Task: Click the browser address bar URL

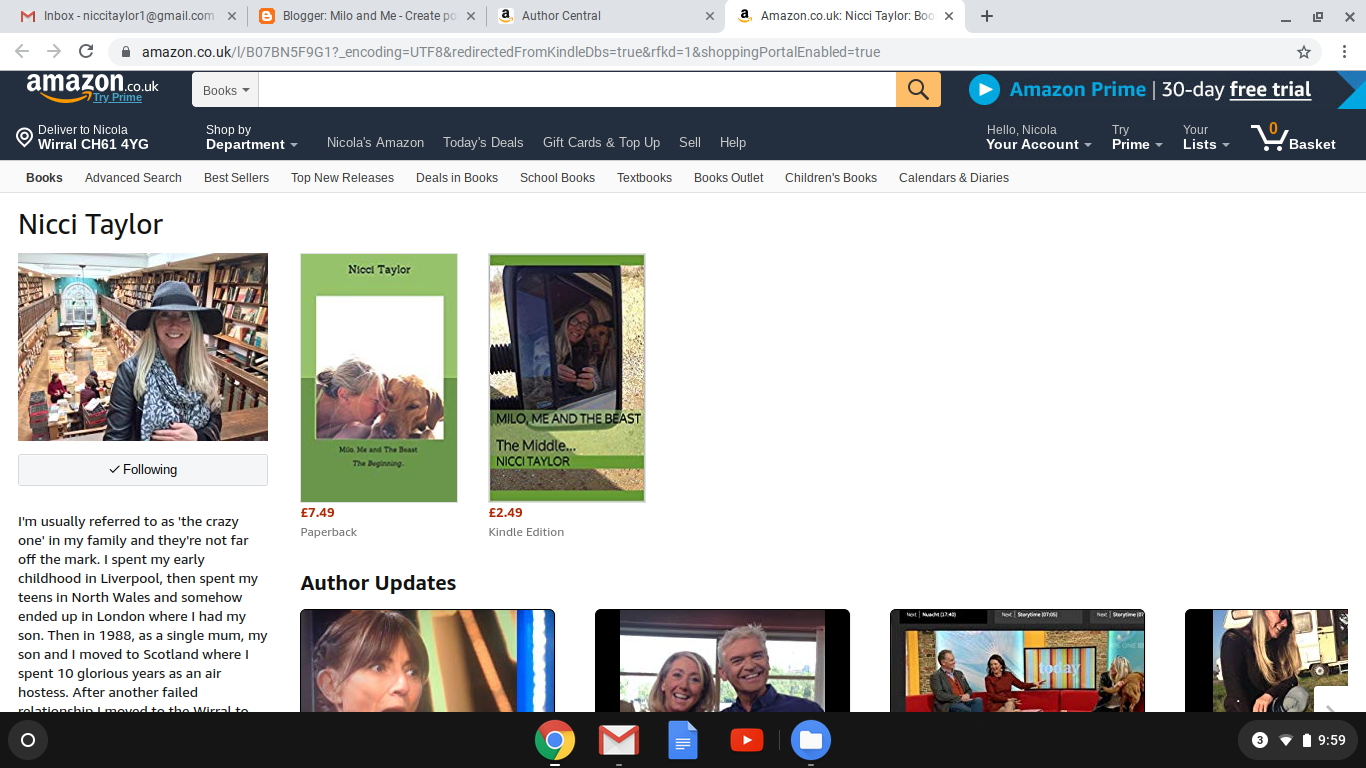Action: 510,52
